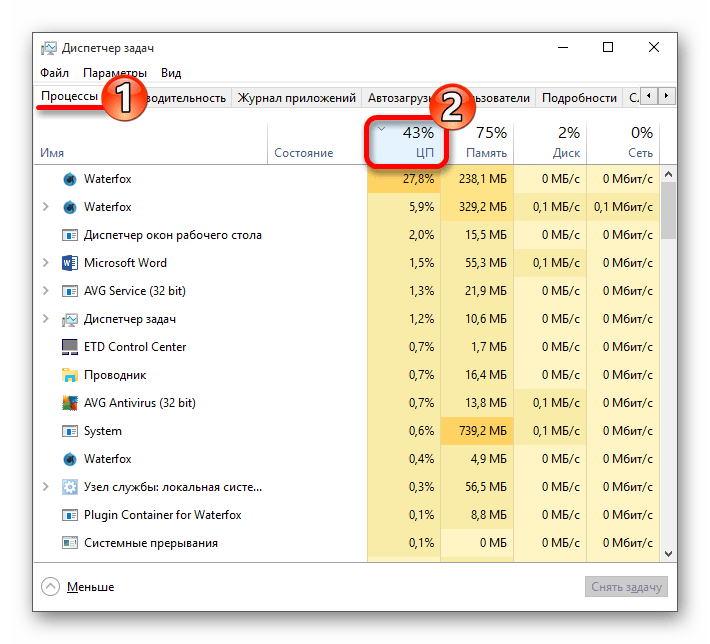Sort by the Сеть 0% column header
Image resolution: width=710 pixels, height=644 pixels.
point(623,143)
